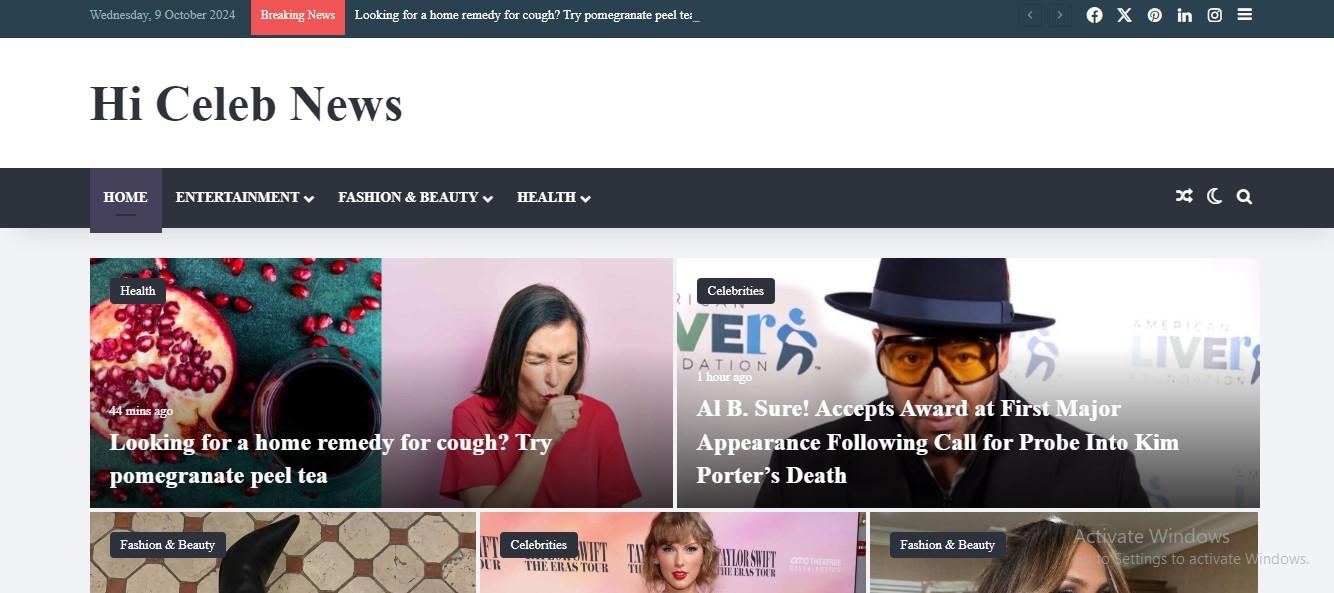The image size is (1334, 593).
Task: Toggle dark mode with moon icon
Action: (1214, 197)
